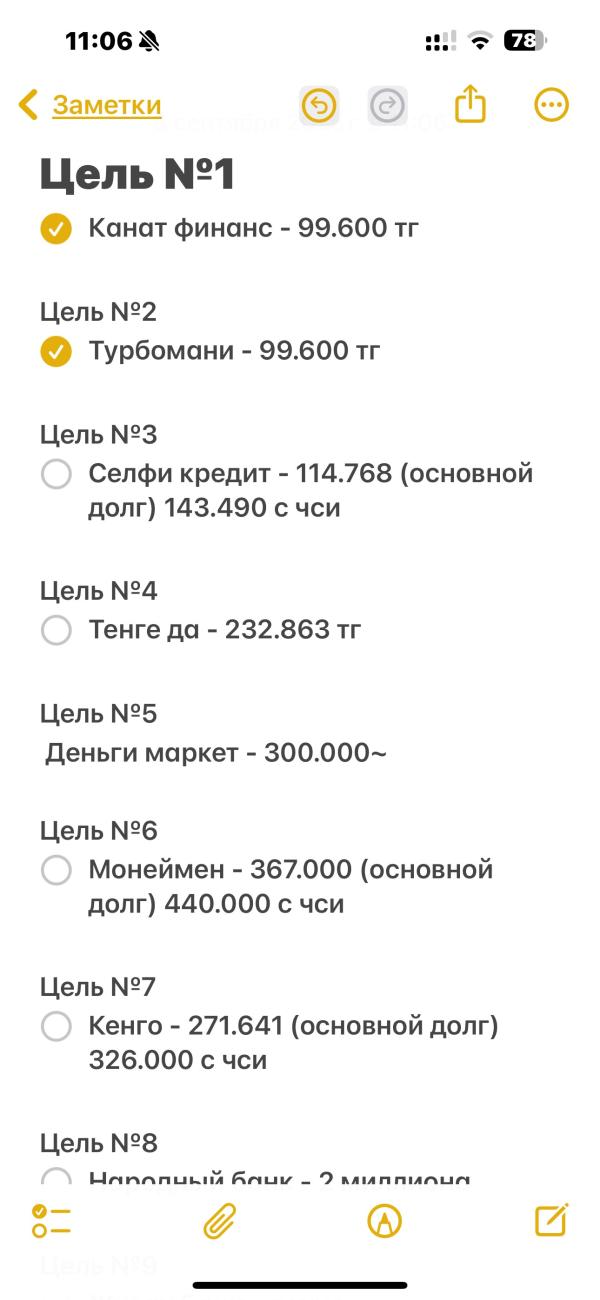Go back to Заметки list

[x=107, y=105]
